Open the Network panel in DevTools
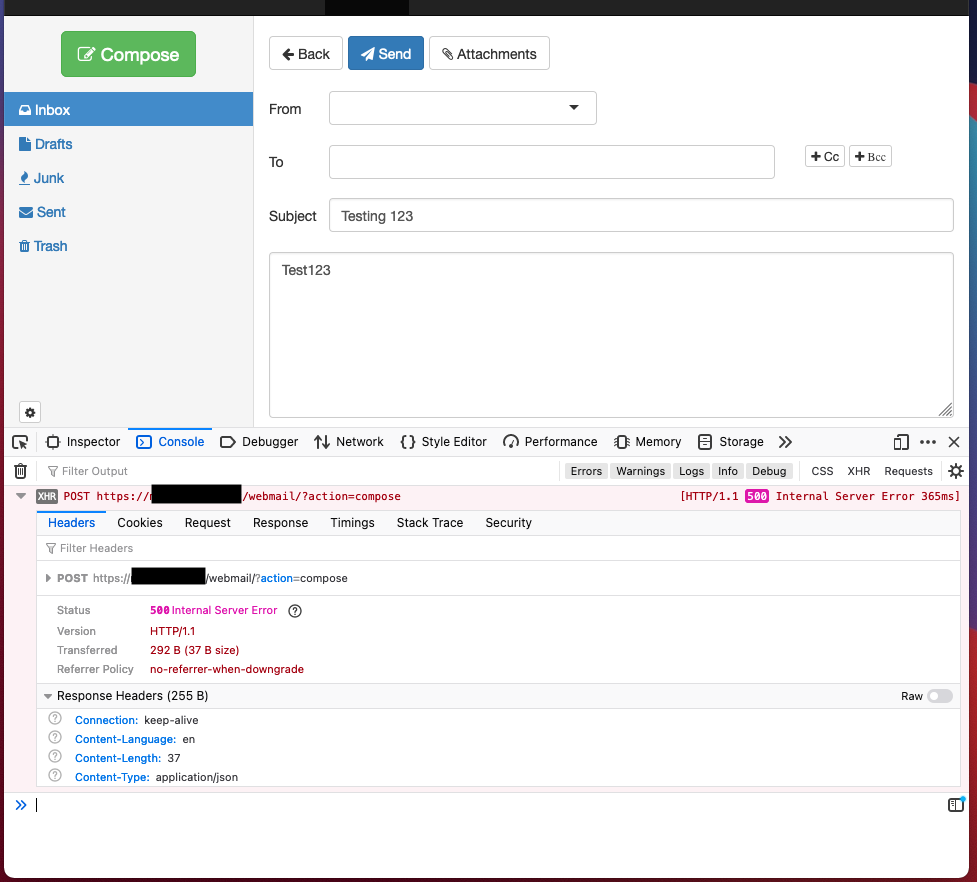This screenshot has height=882, width=977. [x=348, y=441]
